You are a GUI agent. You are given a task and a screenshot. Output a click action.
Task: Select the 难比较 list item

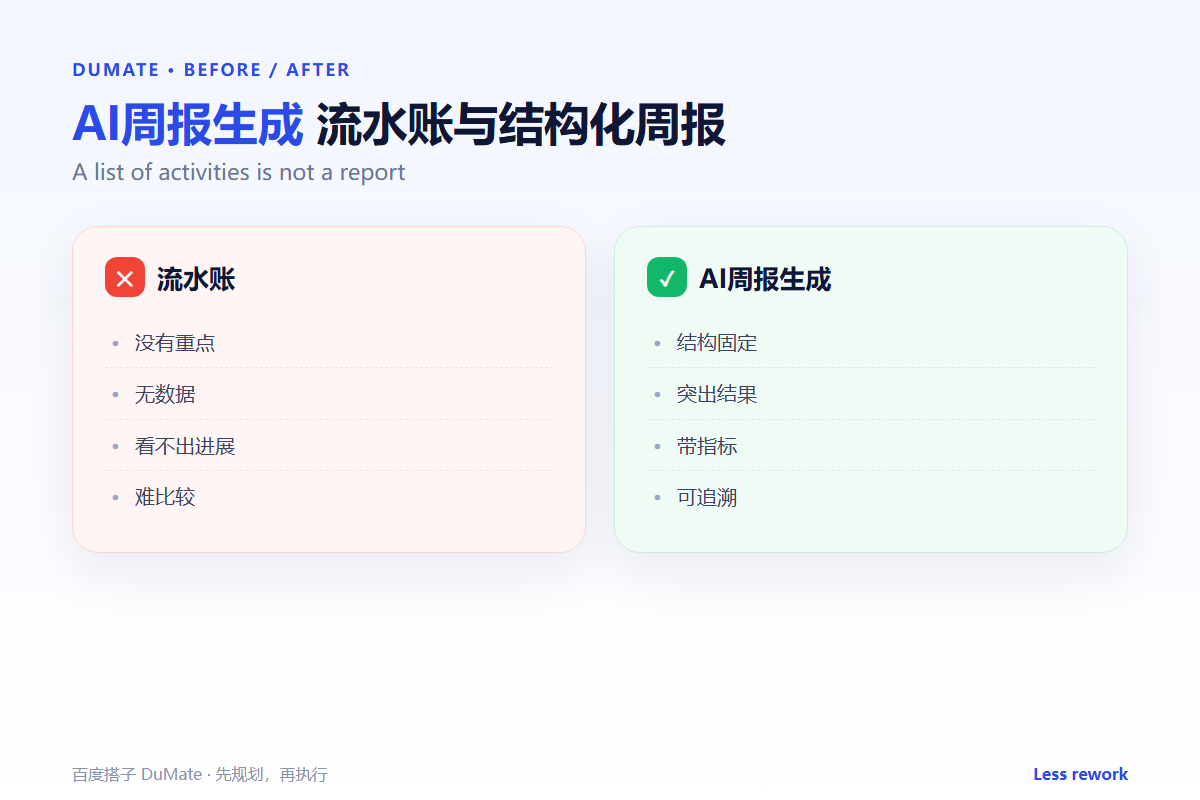[x=329, y=497]
